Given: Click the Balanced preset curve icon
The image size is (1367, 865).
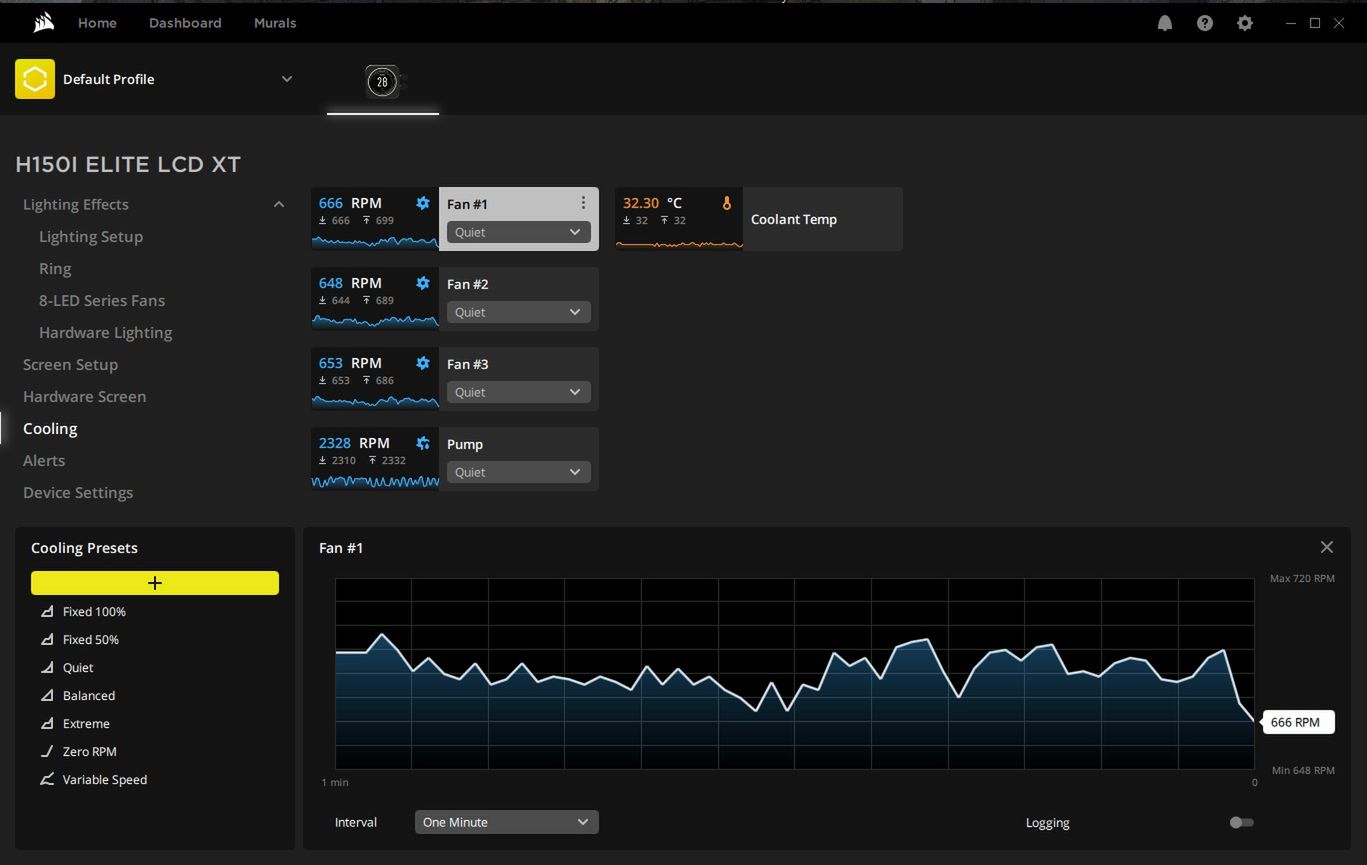Looking at the screenshot, I should 47,695.
